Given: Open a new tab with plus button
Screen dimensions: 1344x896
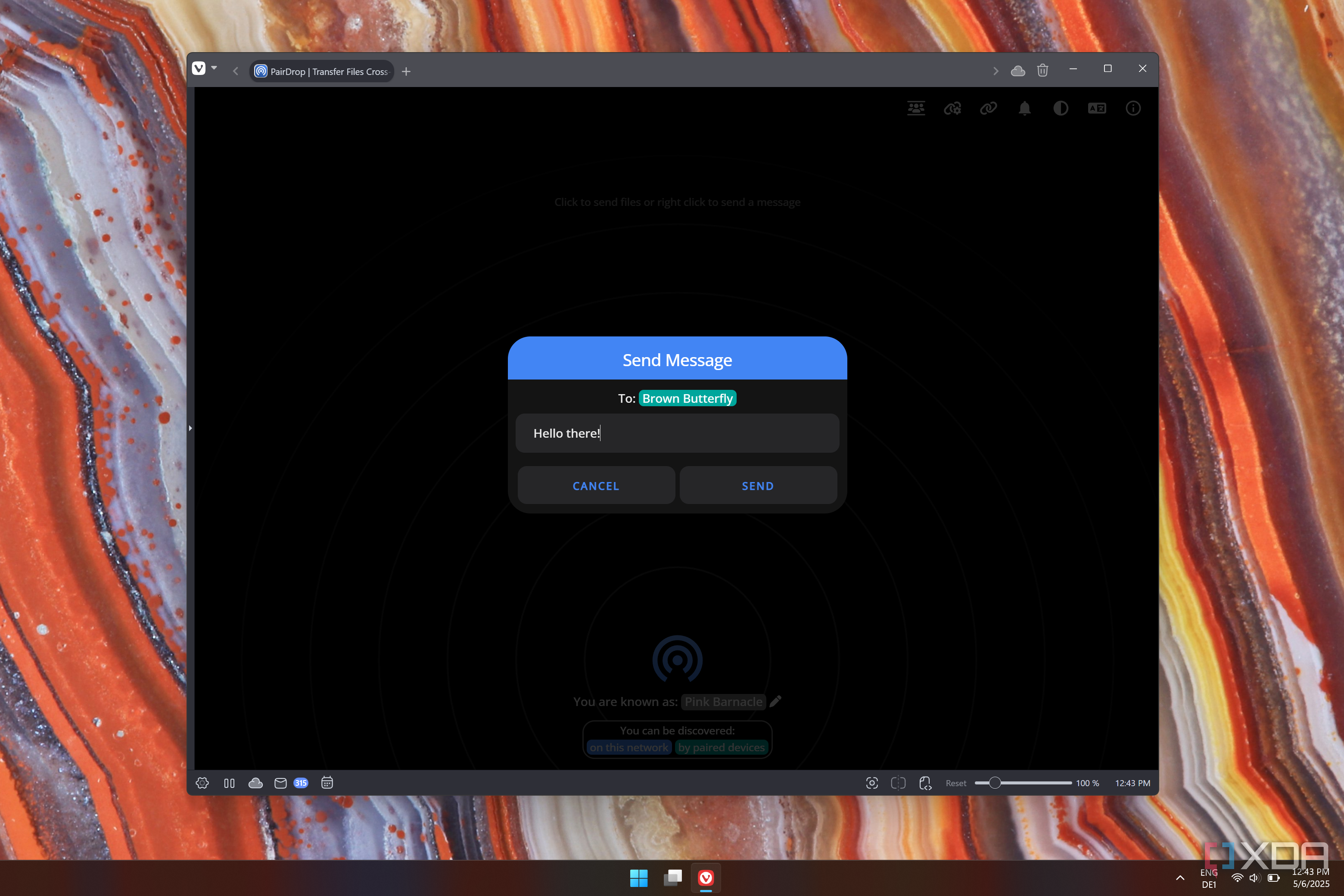Looking at the screenshot, I should click(x=406, y=72).
